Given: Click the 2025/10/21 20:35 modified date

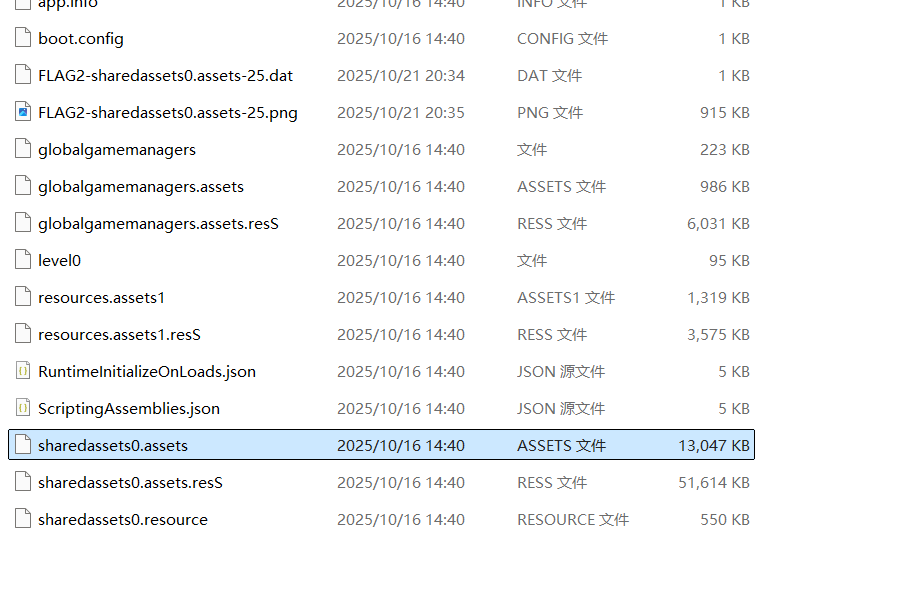Looking at the screenshot, I should pos(401,113).
